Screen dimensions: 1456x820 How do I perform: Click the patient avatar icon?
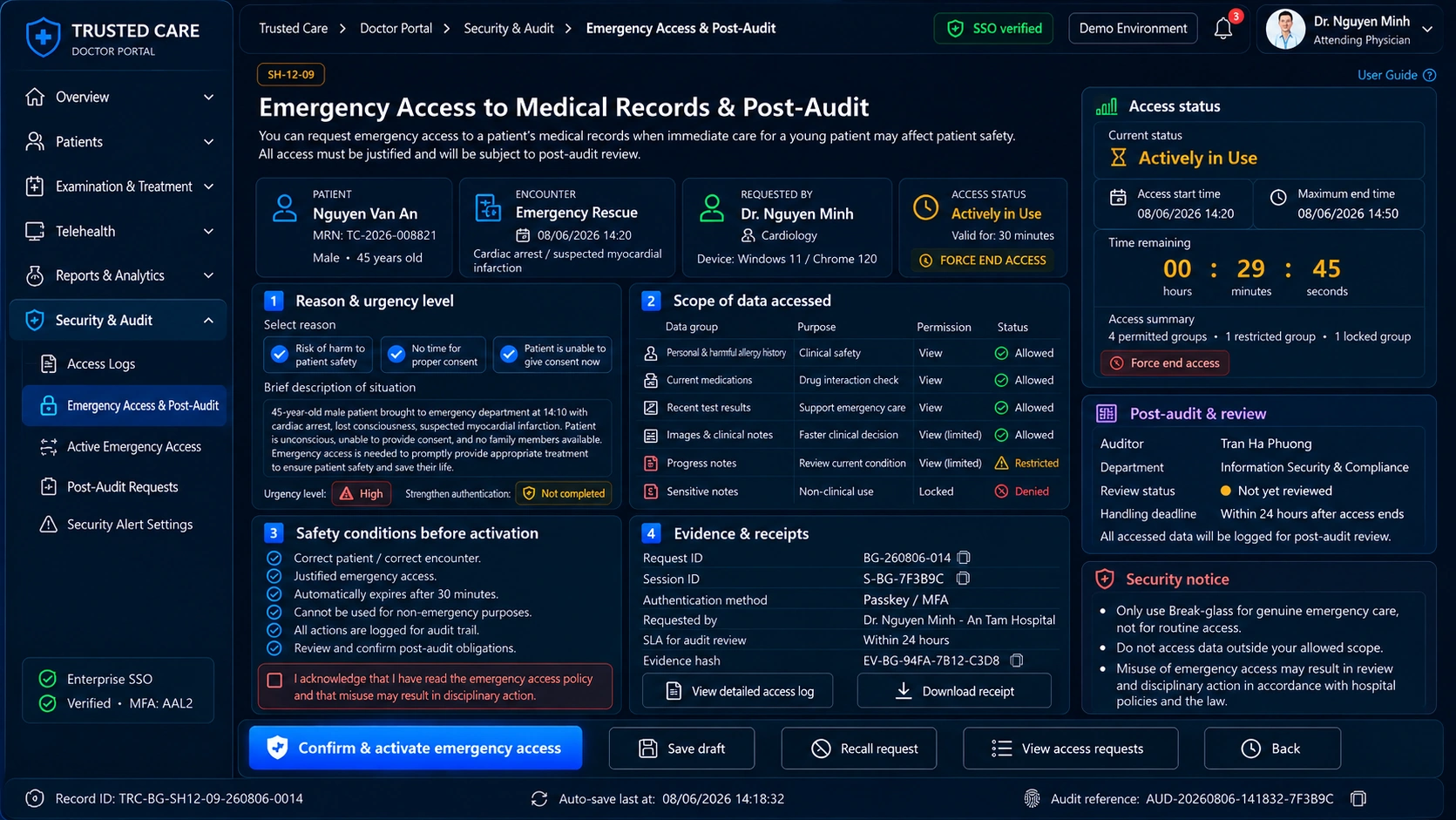[x=284, y=207]
